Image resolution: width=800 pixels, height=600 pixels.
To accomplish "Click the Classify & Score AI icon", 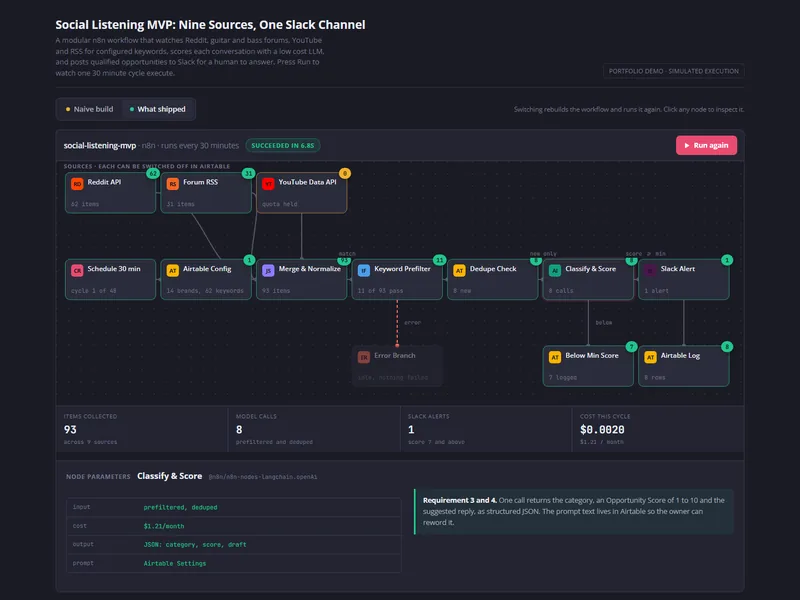I will coord(555,270).
